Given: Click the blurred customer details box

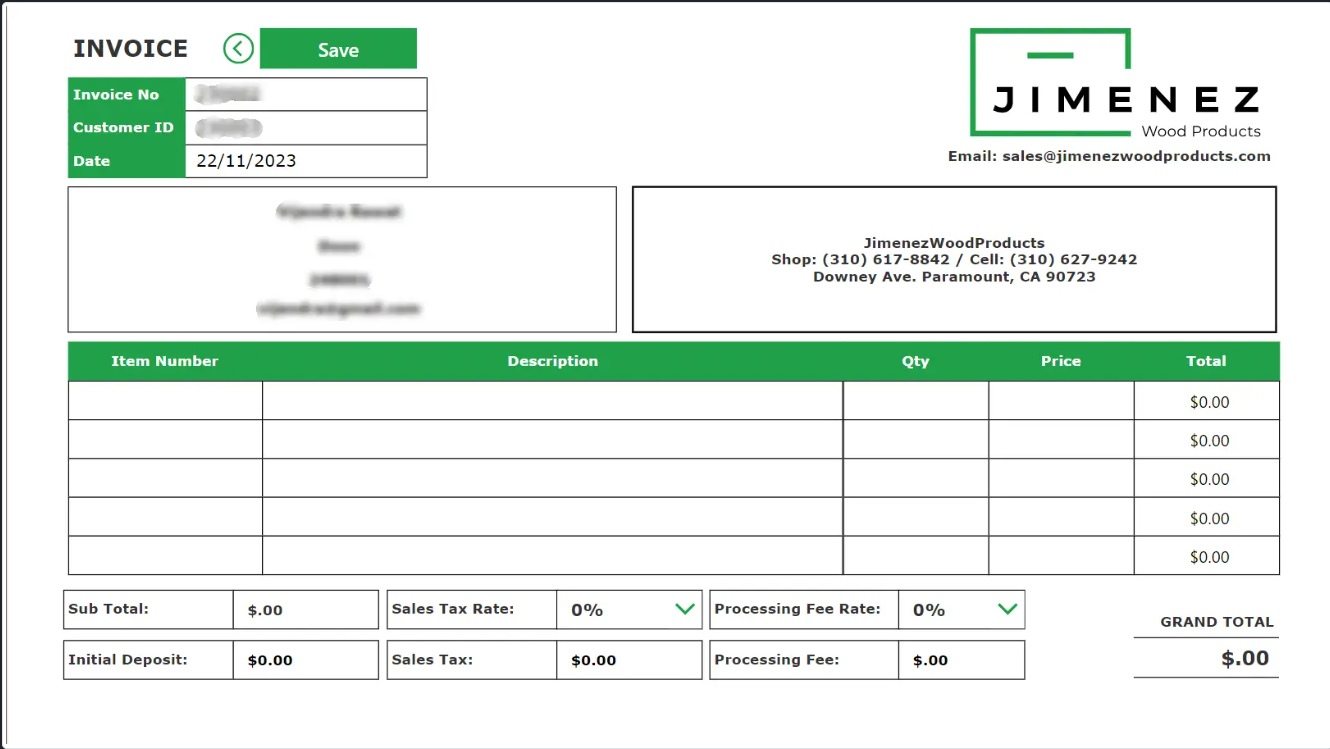Looking at the screenshot, I should pyautogui.click(x=342, y=259).
